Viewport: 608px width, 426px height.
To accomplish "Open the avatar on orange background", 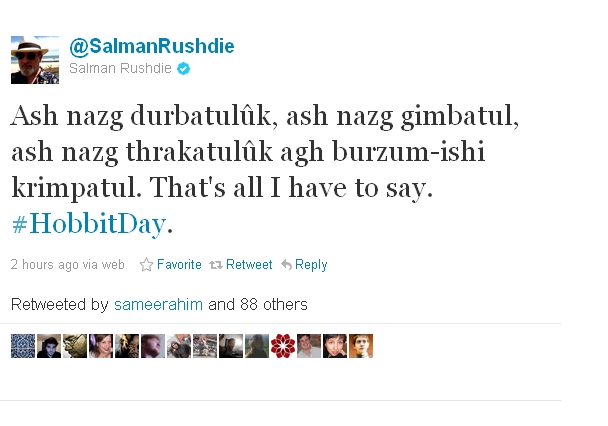I will (x=361, y=346).
